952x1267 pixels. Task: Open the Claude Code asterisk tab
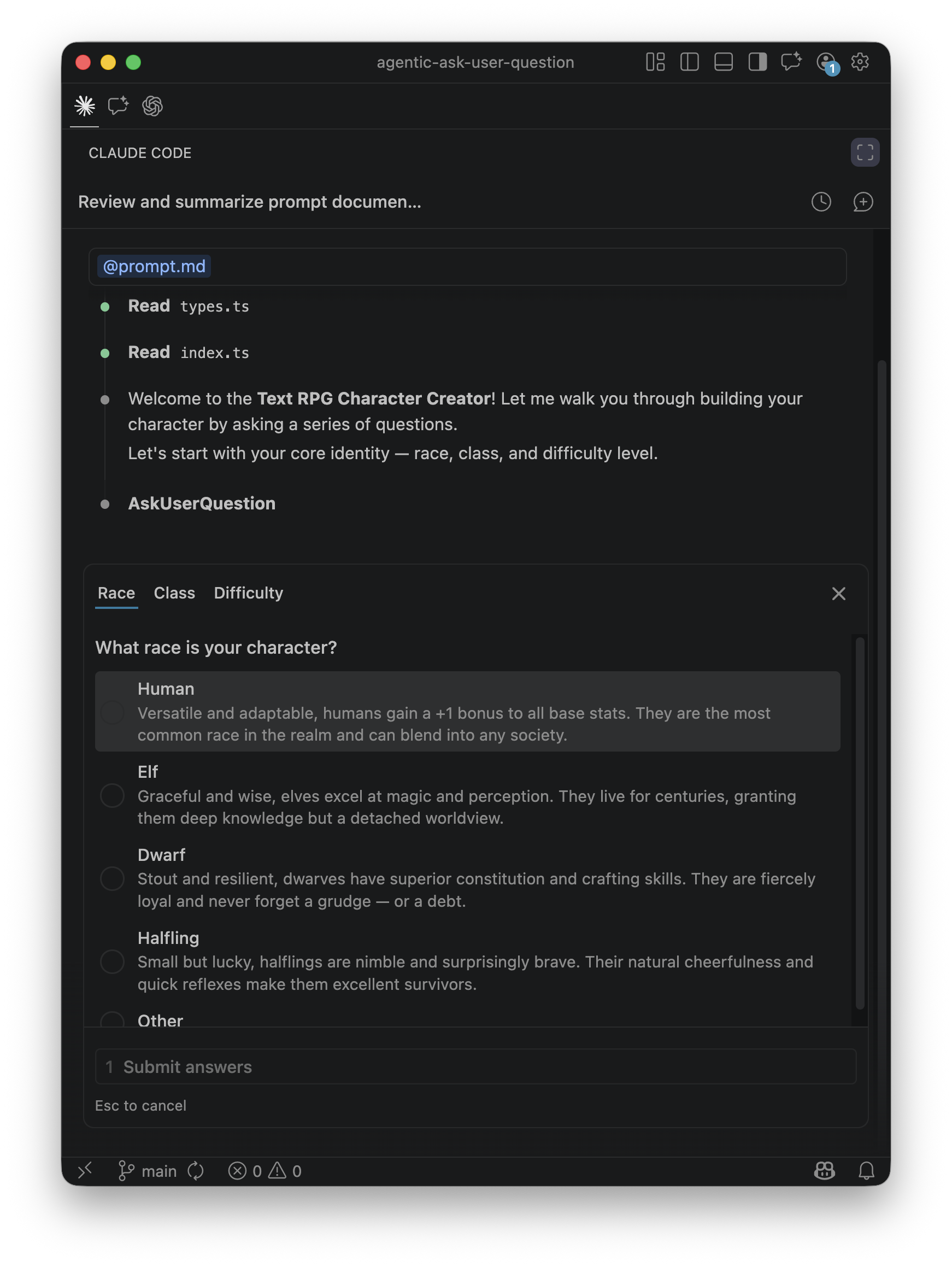[x=85, y=106]
